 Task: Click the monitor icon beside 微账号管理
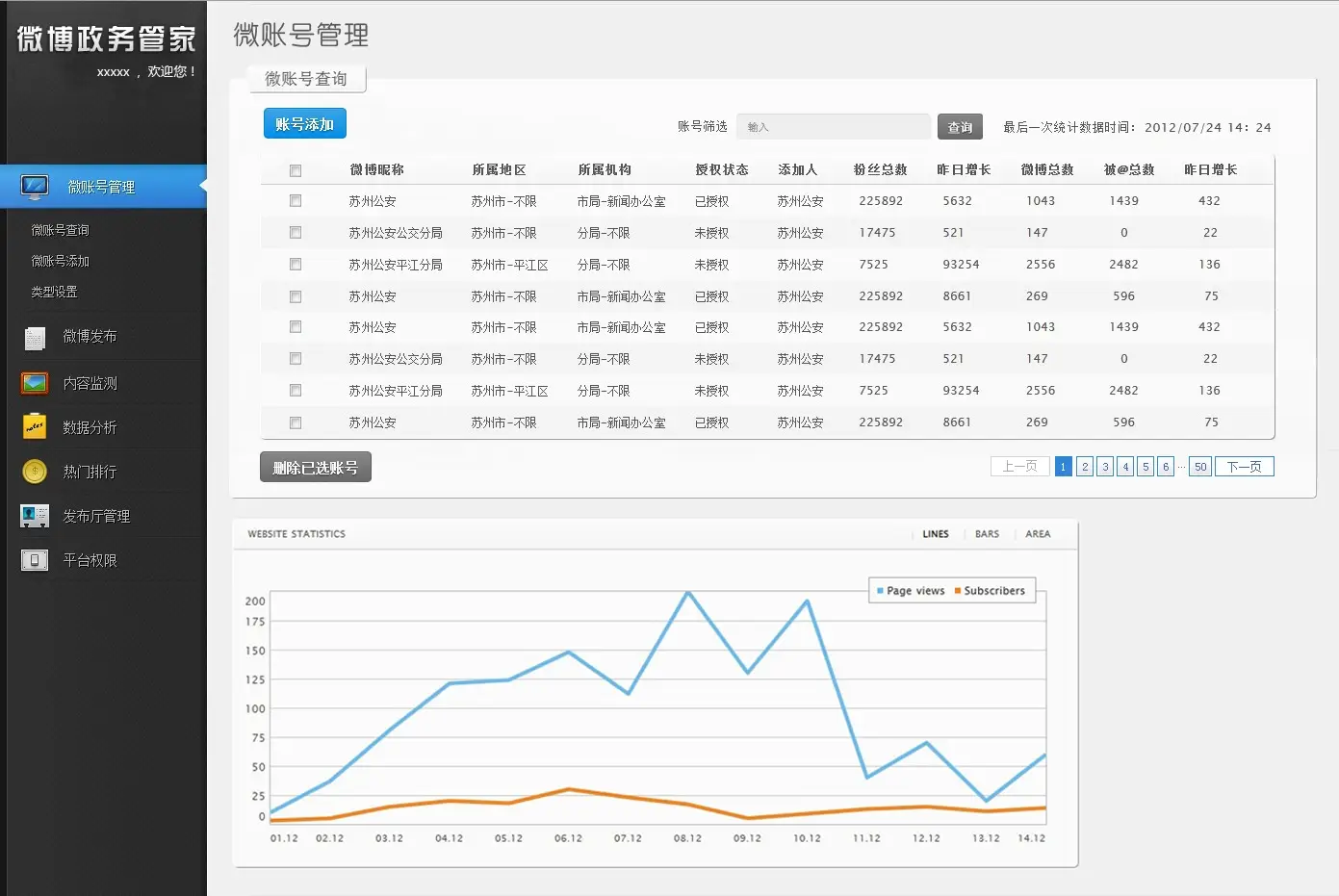coord(35,186)
